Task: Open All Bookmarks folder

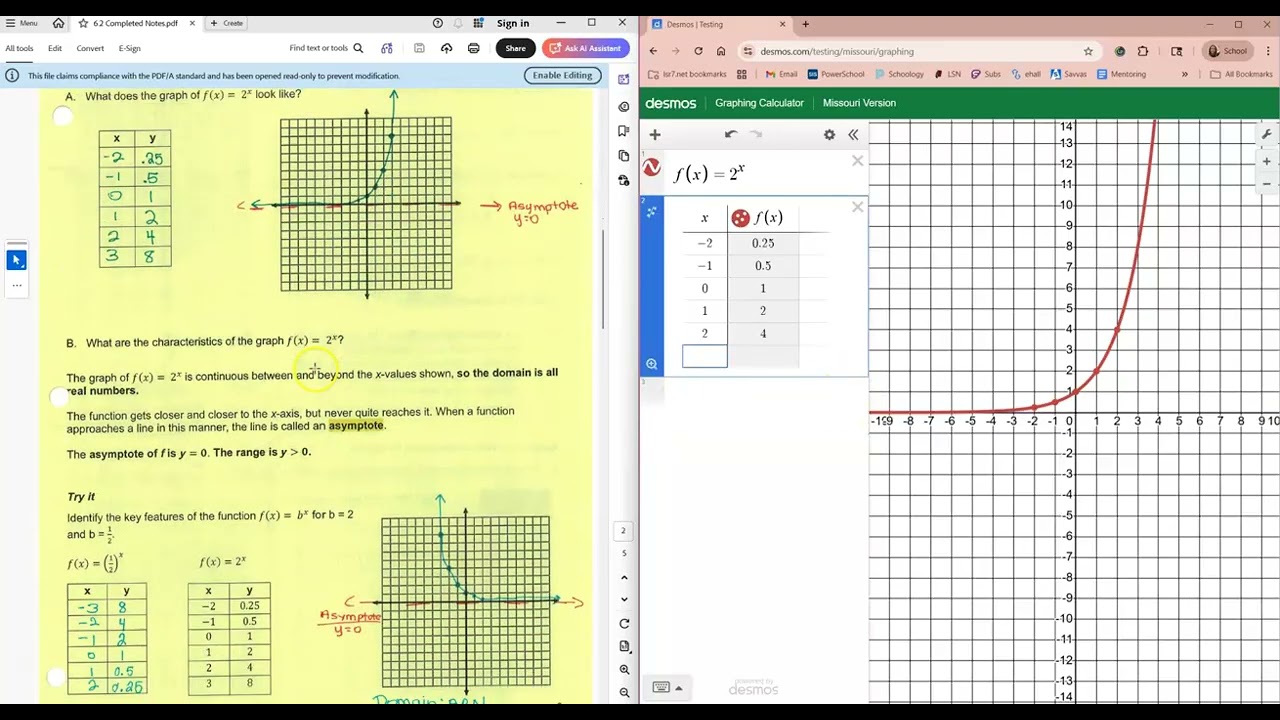Action: [1241, 74]
